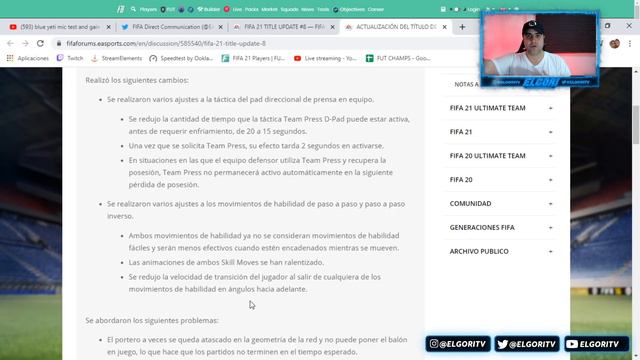Viewport: 640px width, 360px height.
Task: Open the Twitch bookmark
Action: (x=70, y=58)
